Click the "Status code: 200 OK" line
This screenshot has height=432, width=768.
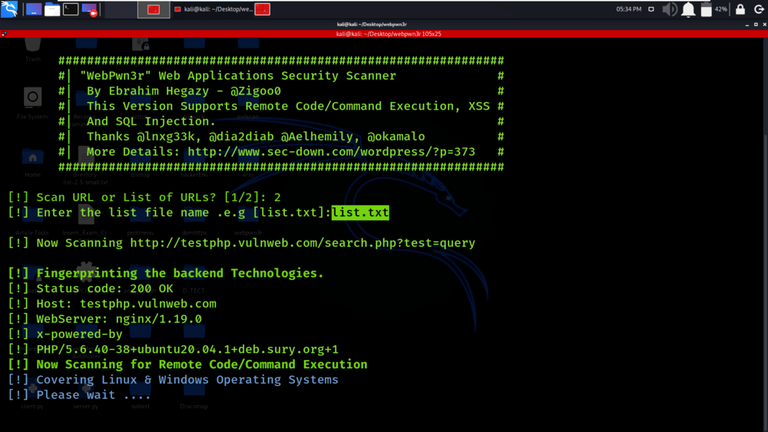point(91,288)
